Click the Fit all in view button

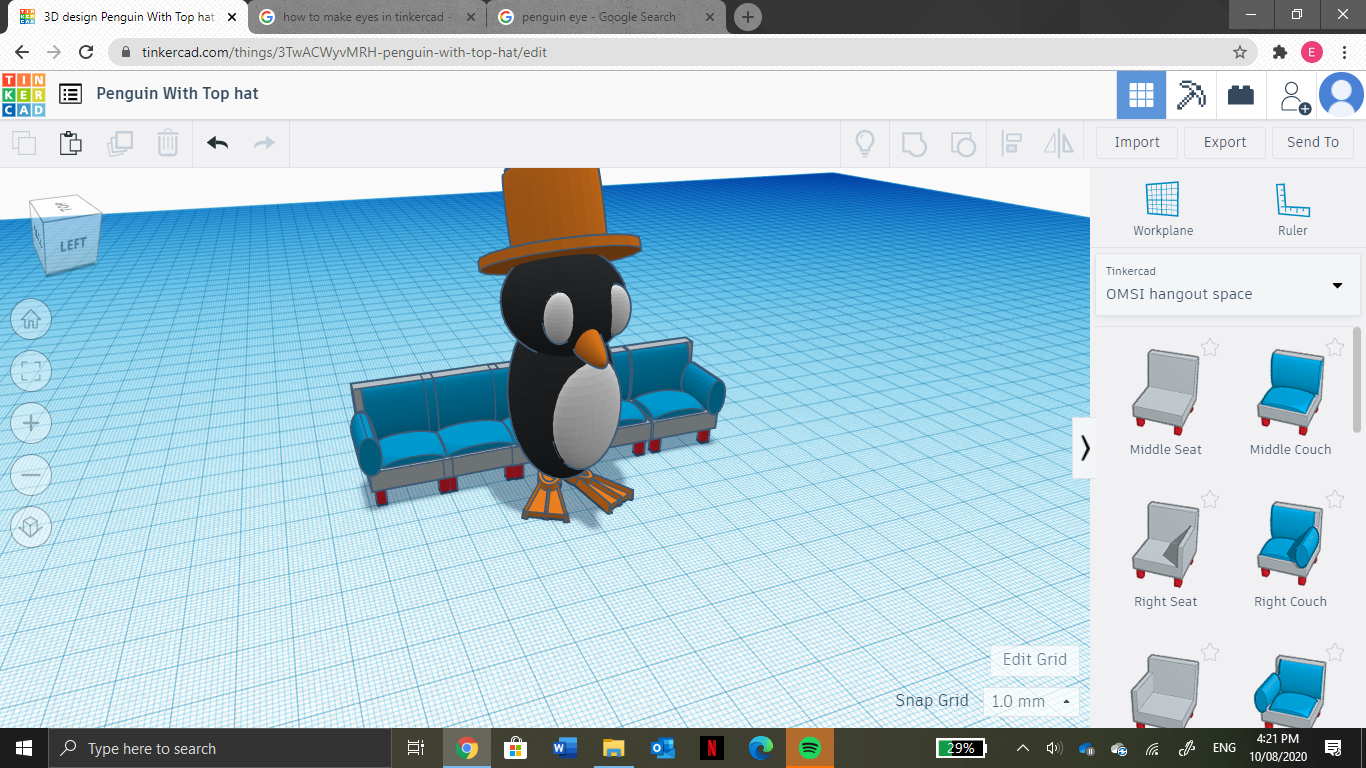pos(31,372)
